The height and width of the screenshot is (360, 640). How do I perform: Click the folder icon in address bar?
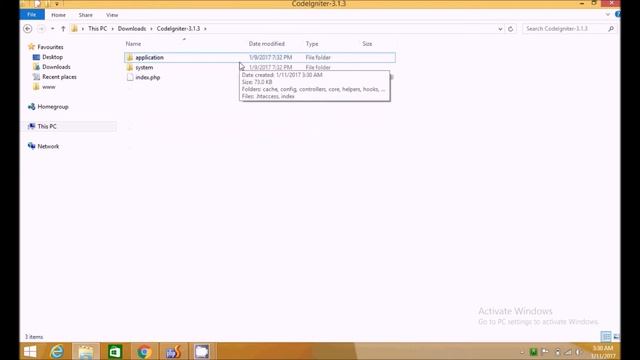(x=74, y=29)
